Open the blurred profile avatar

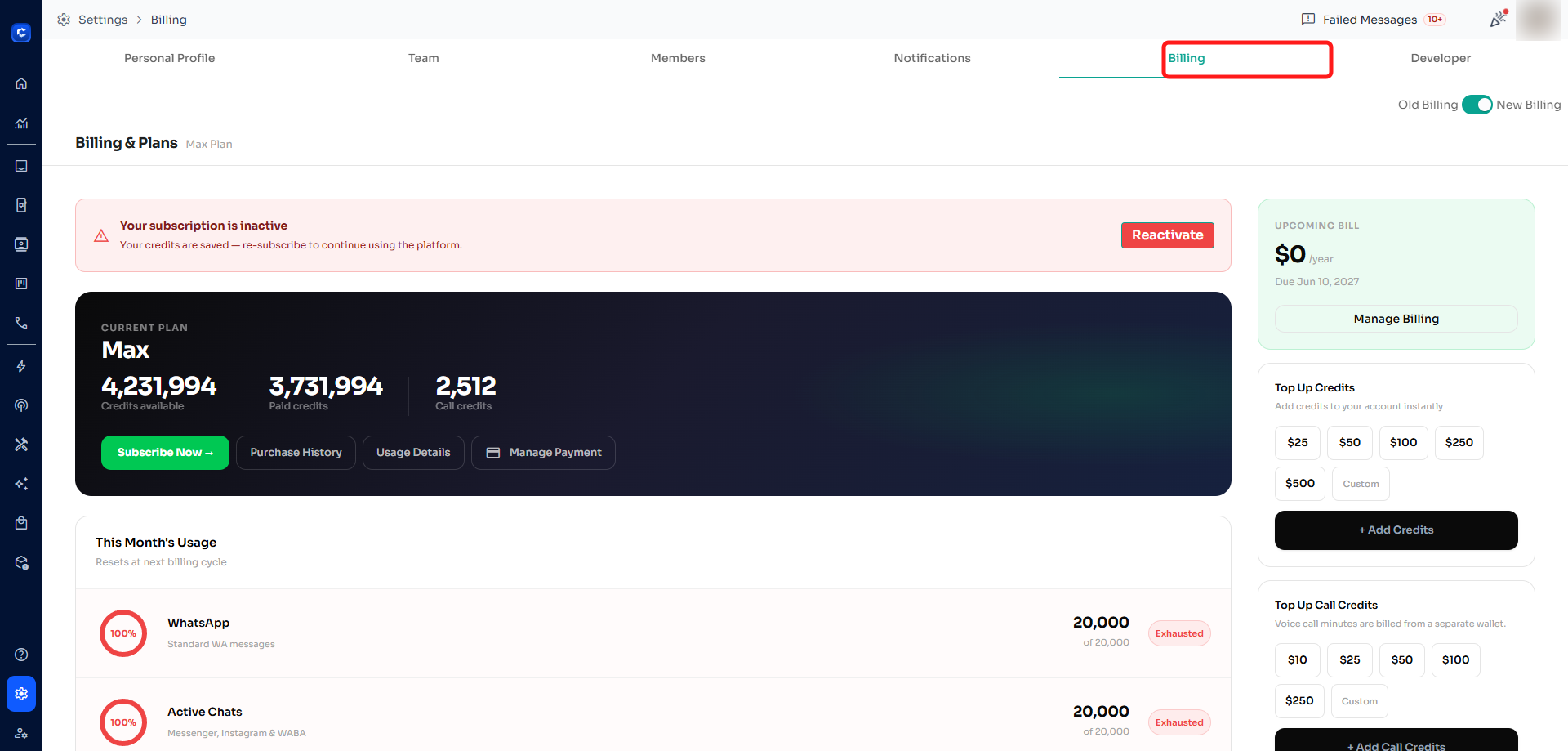point(1539,20)
